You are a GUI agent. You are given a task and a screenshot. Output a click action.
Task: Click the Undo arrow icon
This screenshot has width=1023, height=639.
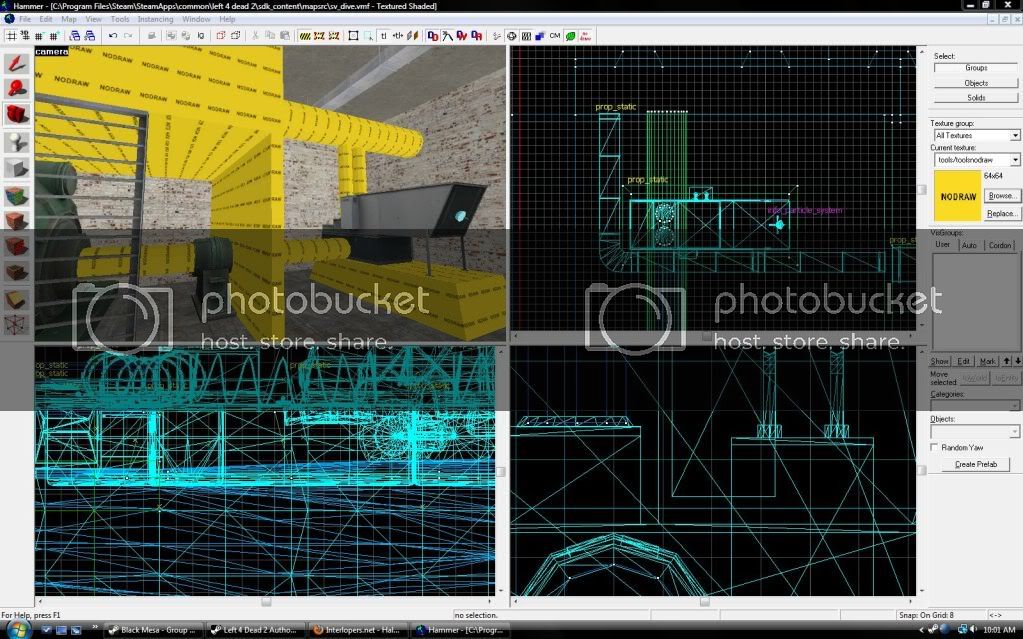(113, 36)
